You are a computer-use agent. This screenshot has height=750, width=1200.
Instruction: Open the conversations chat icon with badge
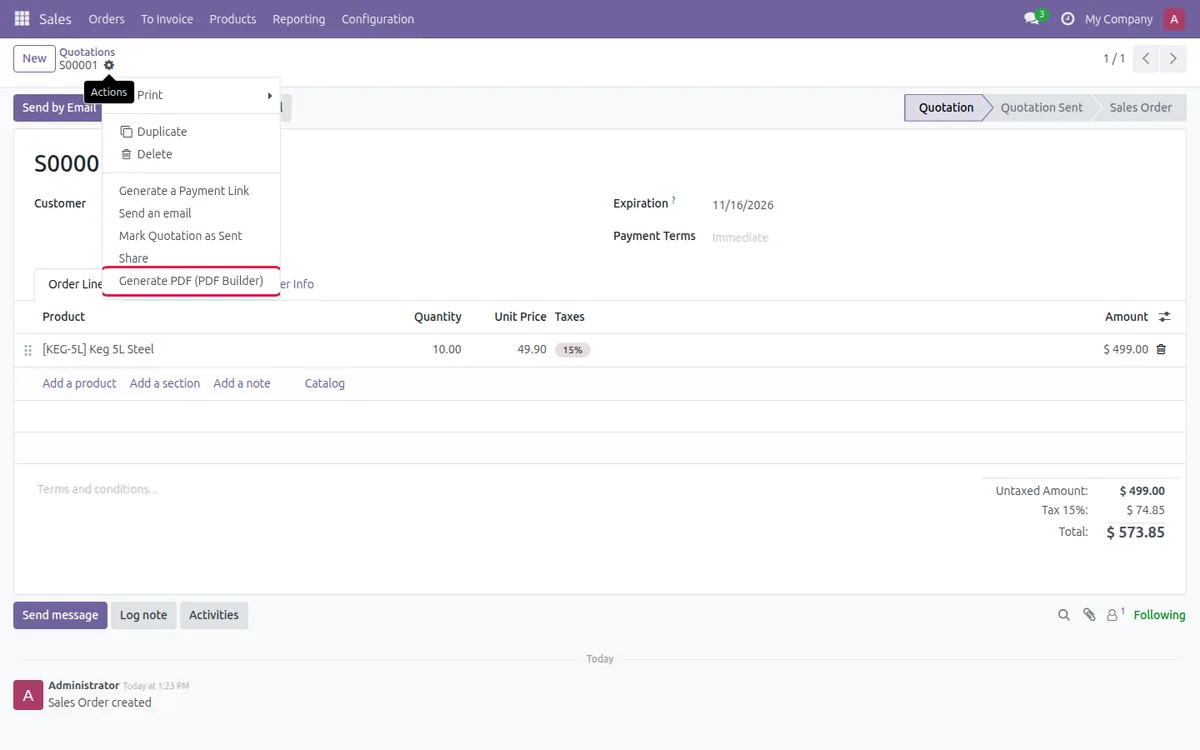pos(1033,19)
